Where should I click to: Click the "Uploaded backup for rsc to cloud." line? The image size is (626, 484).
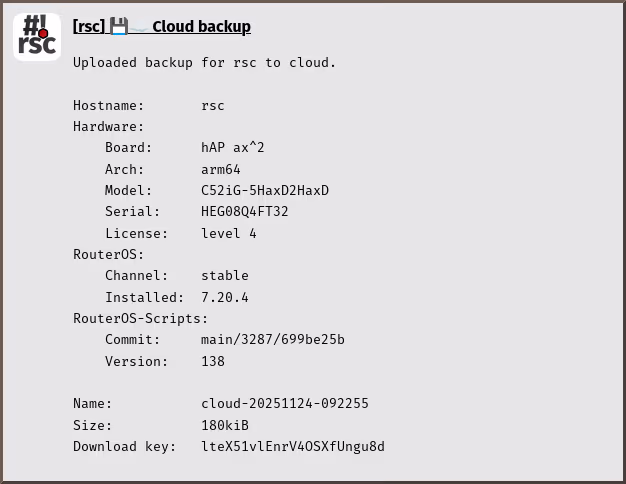click(x=204, y=63)
